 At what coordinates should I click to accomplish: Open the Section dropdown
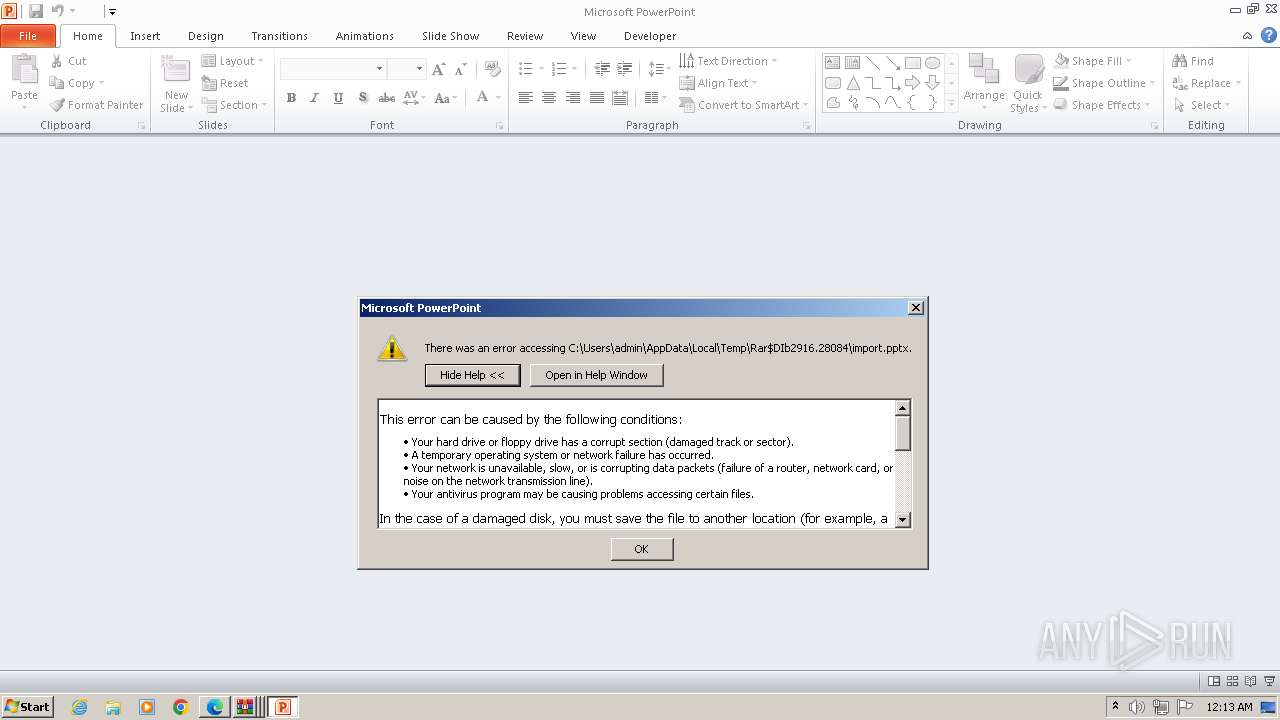[234, 105]
